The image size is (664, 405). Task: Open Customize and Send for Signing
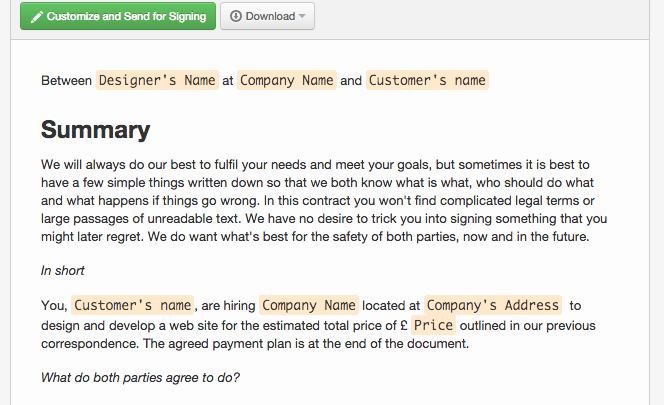coord(118,16)
